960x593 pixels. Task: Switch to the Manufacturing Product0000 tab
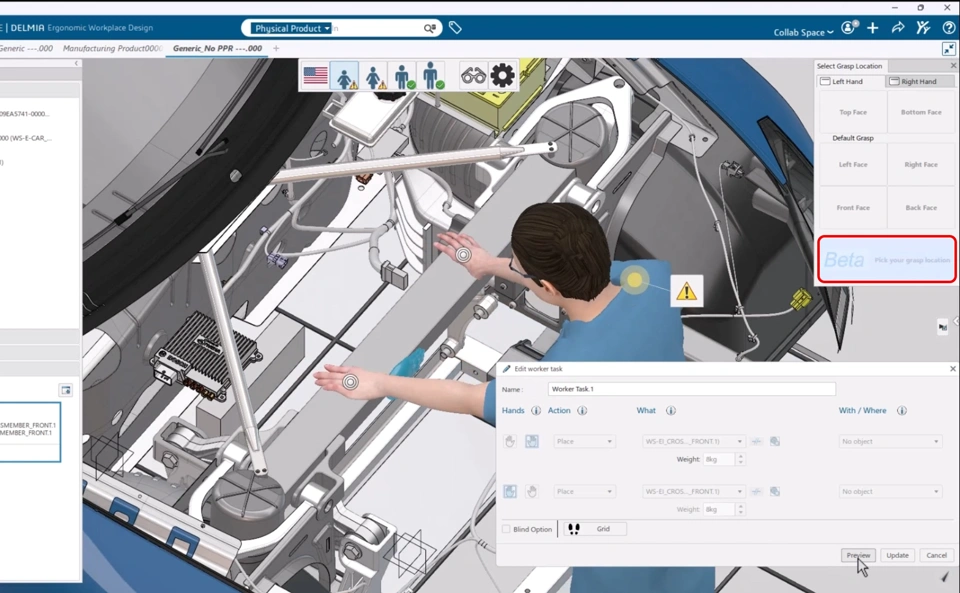click(113, 48)
